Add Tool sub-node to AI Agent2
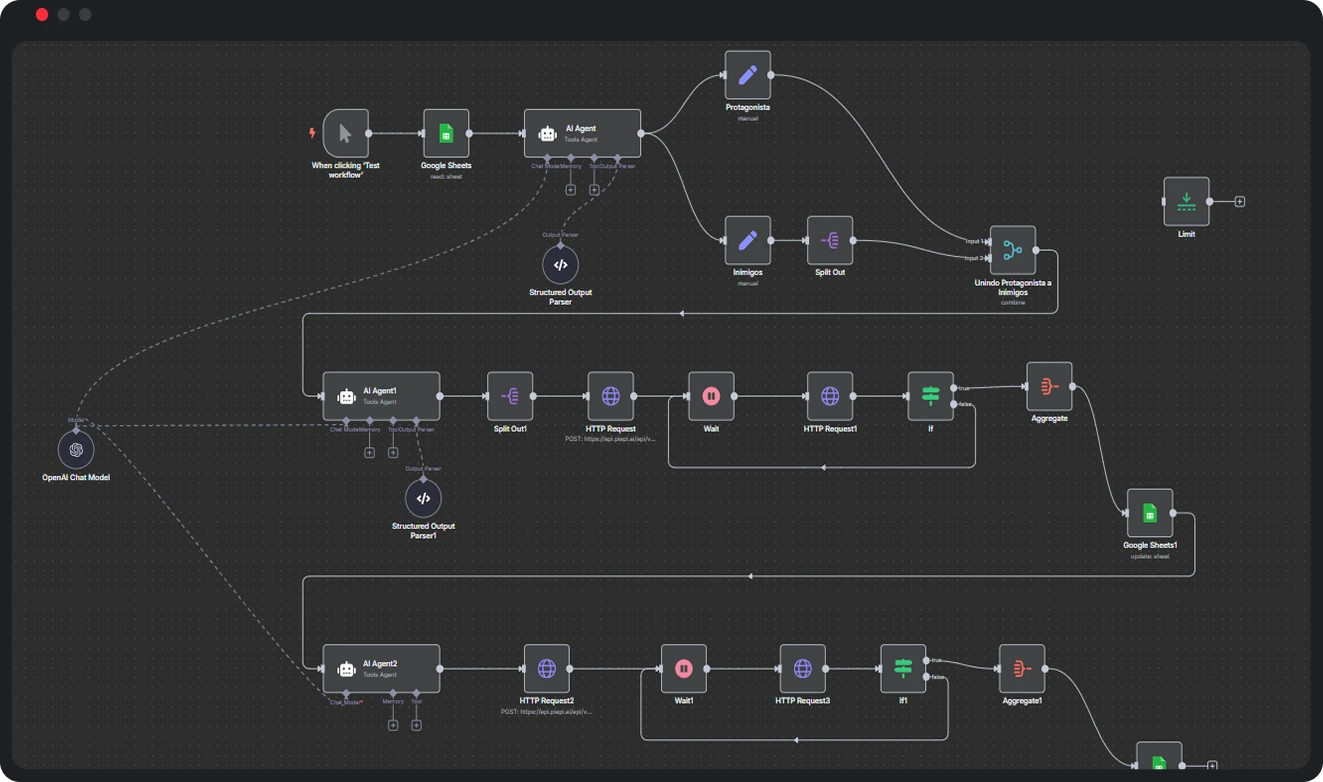Image resolution: width=1323 pixels, height=782 pixels. point(416,725)
